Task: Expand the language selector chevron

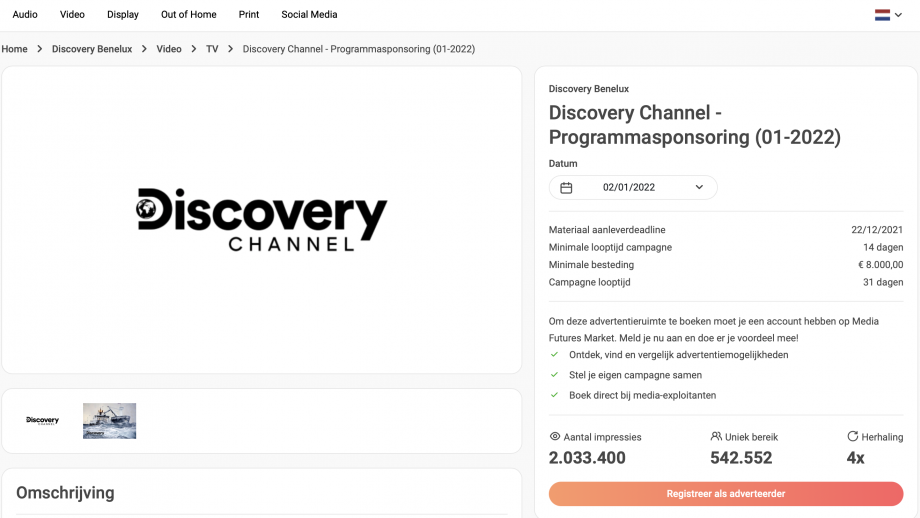Action: pos(898,15)
